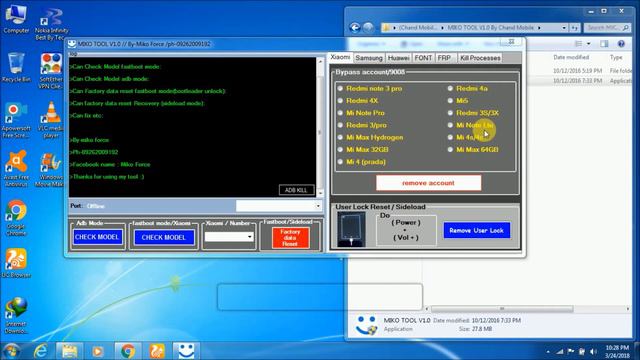The height and width of the screenshot is (360, 640).
Task: Click Remove User Lock button
Action: coord(477,231)
